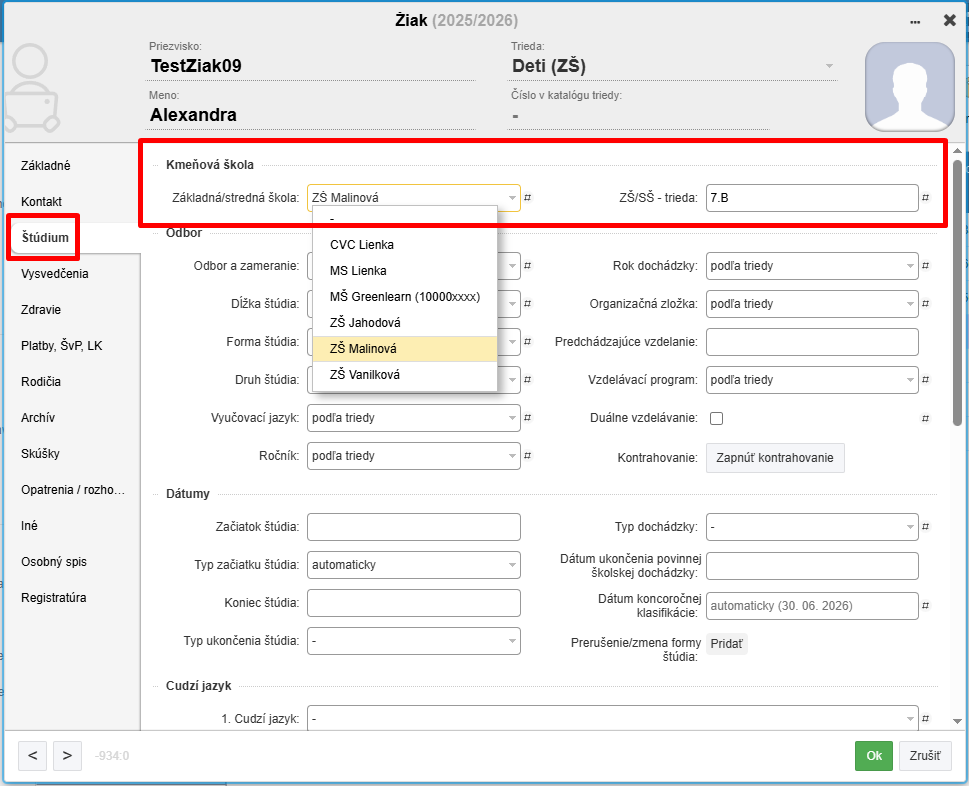Viewport: 969px width, 786px height.
Task: Click the hash icon beside Vzdelávací program
Action: 927,380
